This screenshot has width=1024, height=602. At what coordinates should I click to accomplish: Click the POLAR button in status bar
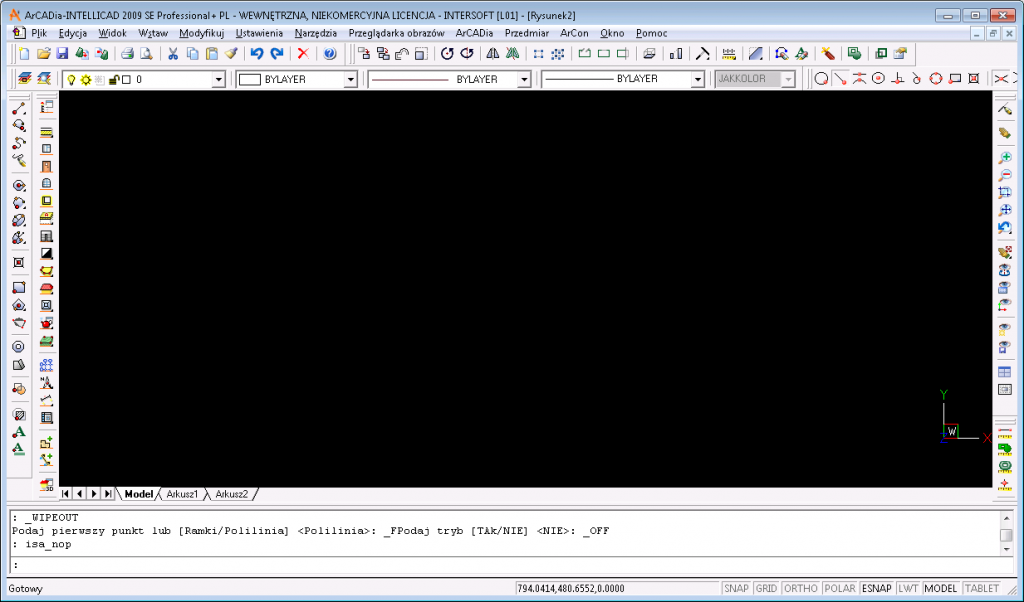[x=838, y=589]
